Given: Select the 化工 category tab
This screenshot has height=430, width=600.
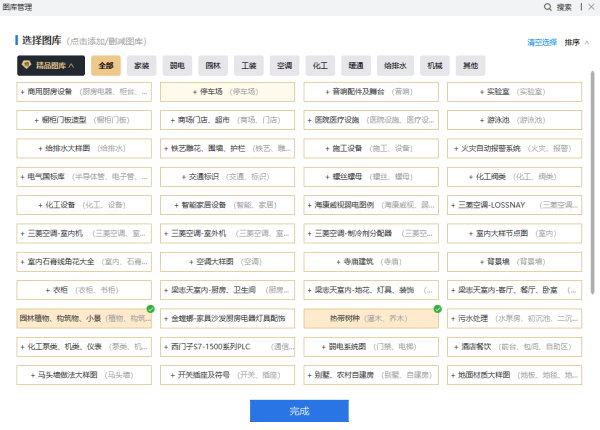Looking at the screenshot, I should click(x=320, y=65).
